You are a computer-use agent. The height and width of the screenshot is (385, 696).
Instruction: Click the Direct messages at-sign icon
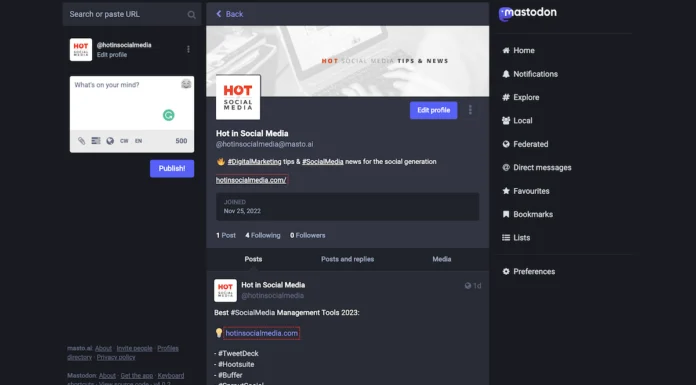pos(506,167)
